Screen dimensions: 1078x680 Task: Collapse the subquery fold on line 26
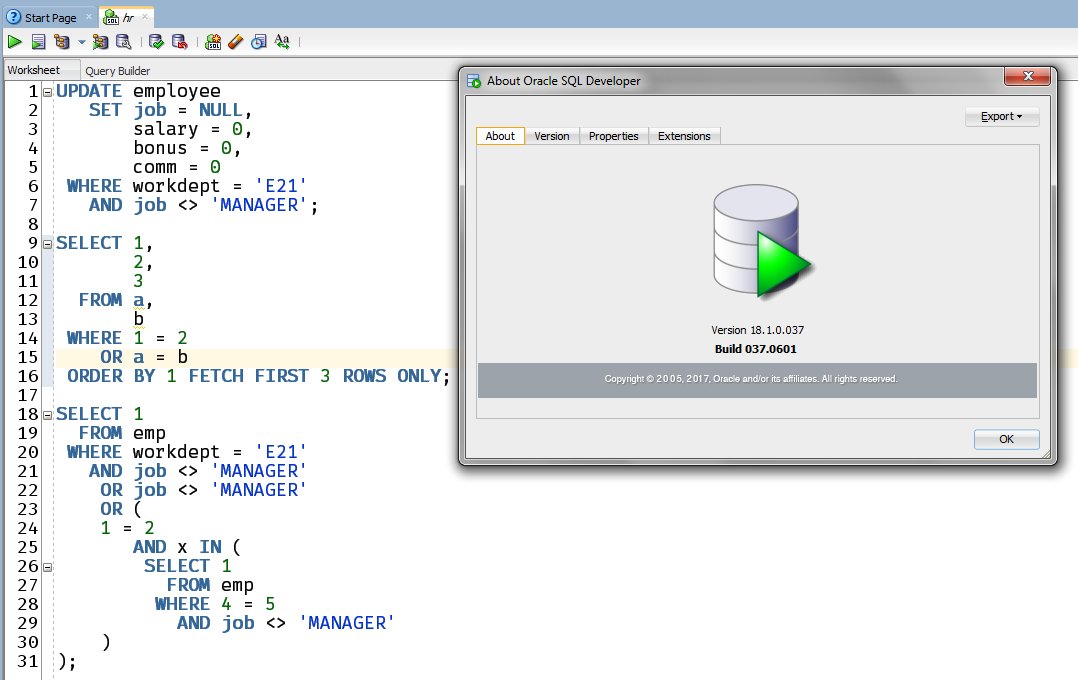pyautogui.click(x=47, y=567)
